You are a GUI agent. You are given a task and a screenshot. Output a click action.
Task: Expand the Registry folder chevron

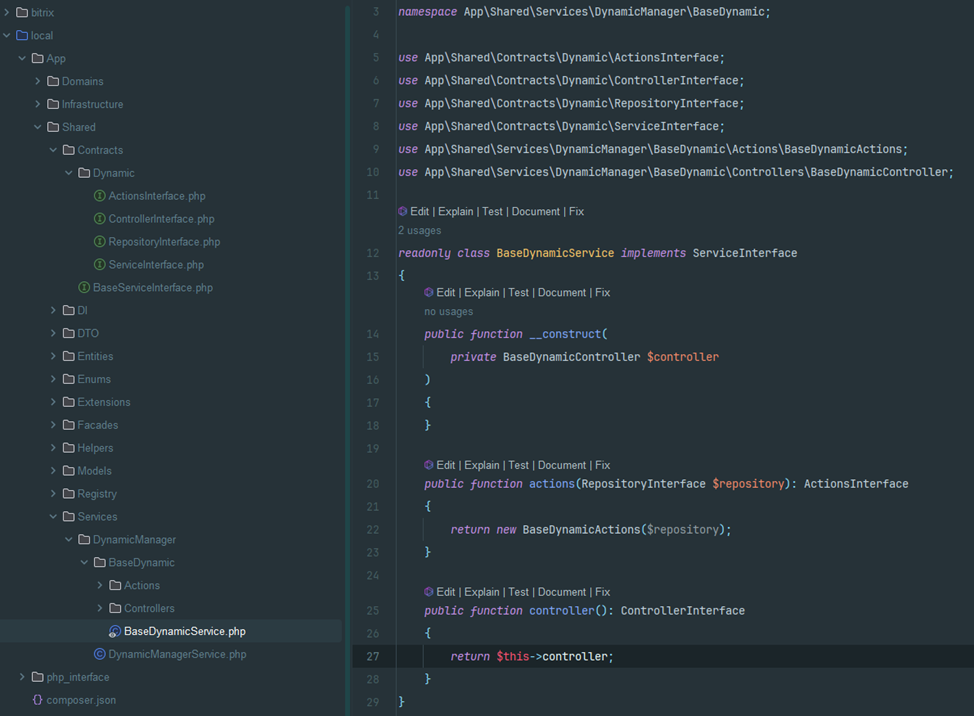click(53, 494)
